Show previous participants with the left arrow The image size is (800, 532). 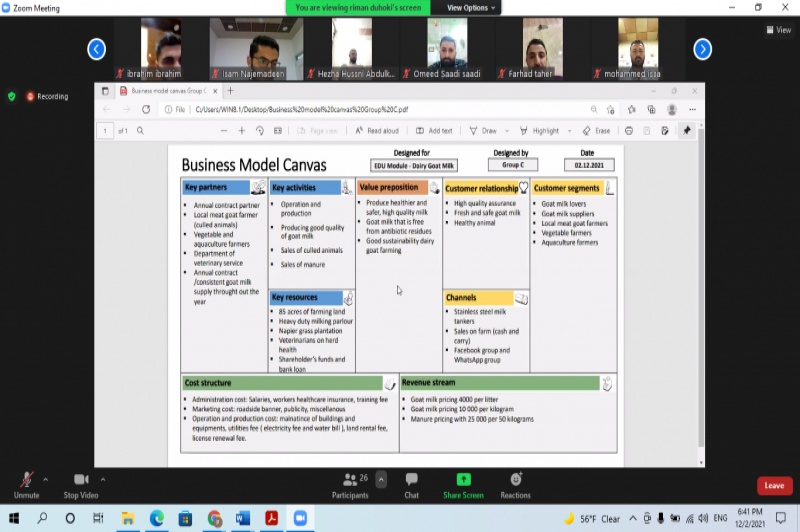click(x=97, y=48)
